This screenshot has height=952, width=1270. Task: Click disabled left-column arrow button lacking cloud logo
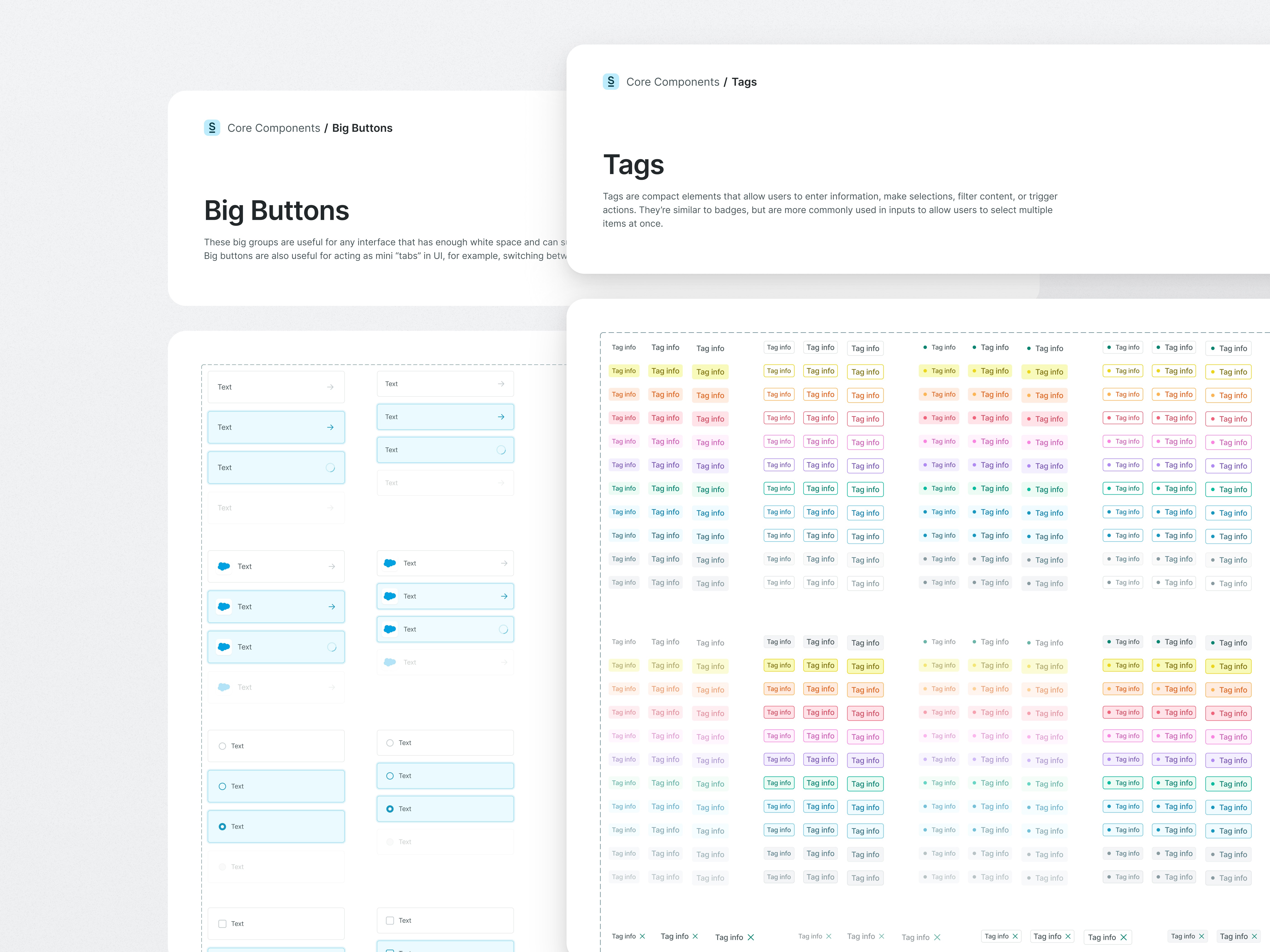pos(276,508)
